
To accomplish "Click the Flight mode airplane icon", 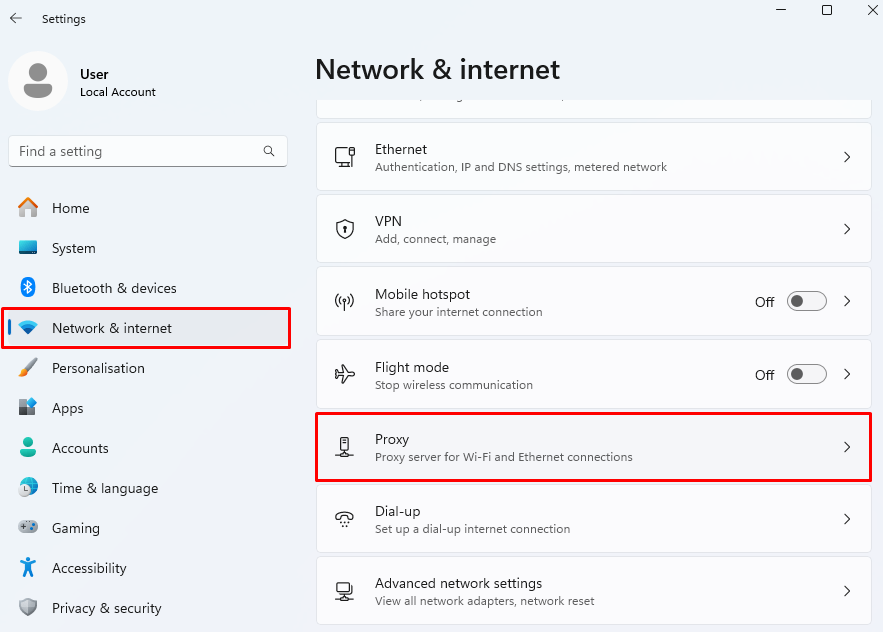I will (x=345, y=374).
